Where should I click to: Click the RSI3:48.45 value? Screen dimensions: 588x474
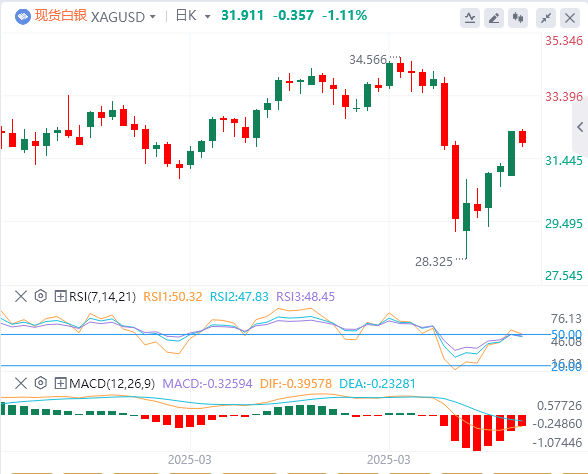(305, 297)
